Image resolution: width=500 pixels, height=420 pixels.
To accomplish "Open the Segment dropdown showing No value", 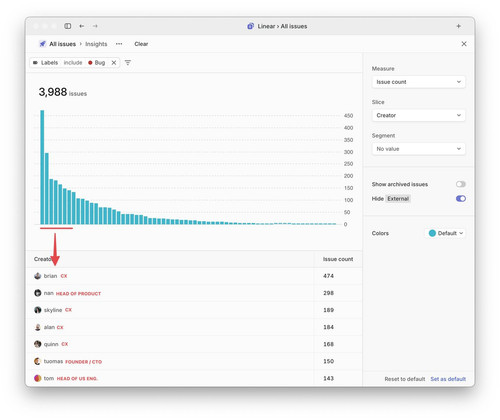I will click(418, 149).
